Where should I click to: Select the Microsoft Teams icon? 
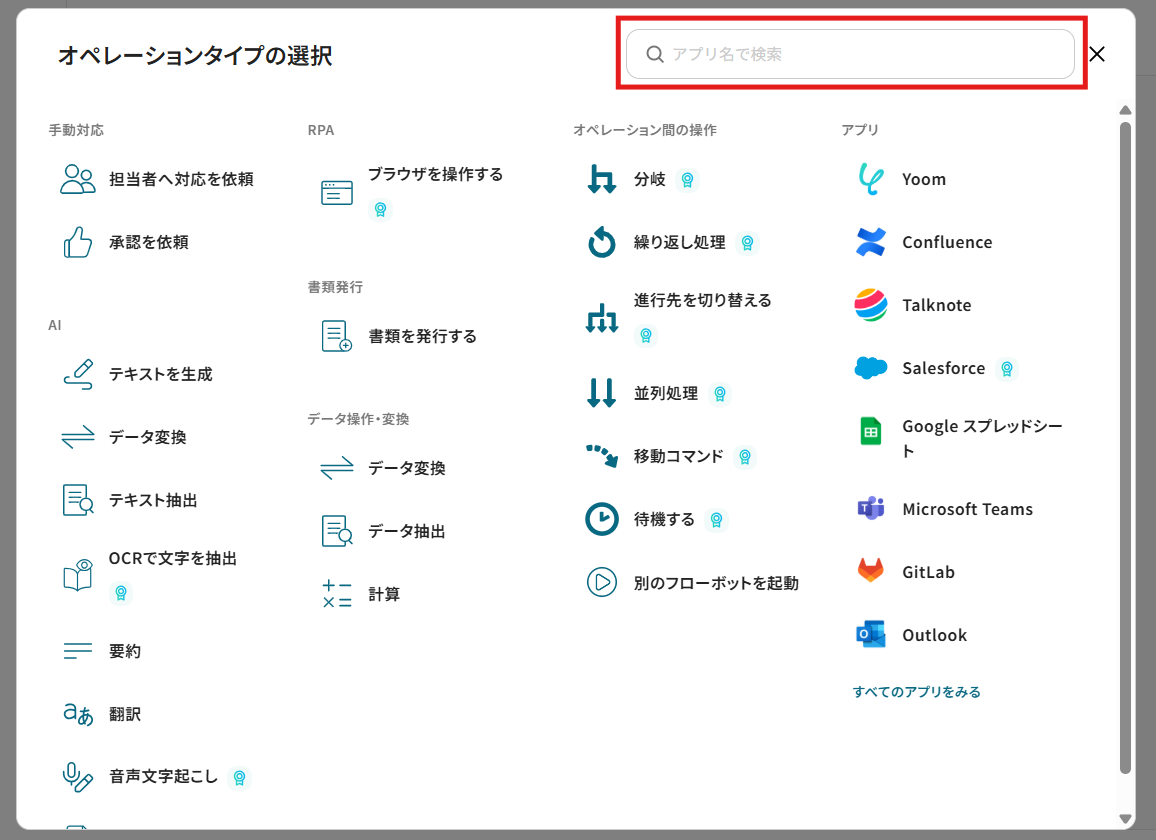(x=871, y=509)
